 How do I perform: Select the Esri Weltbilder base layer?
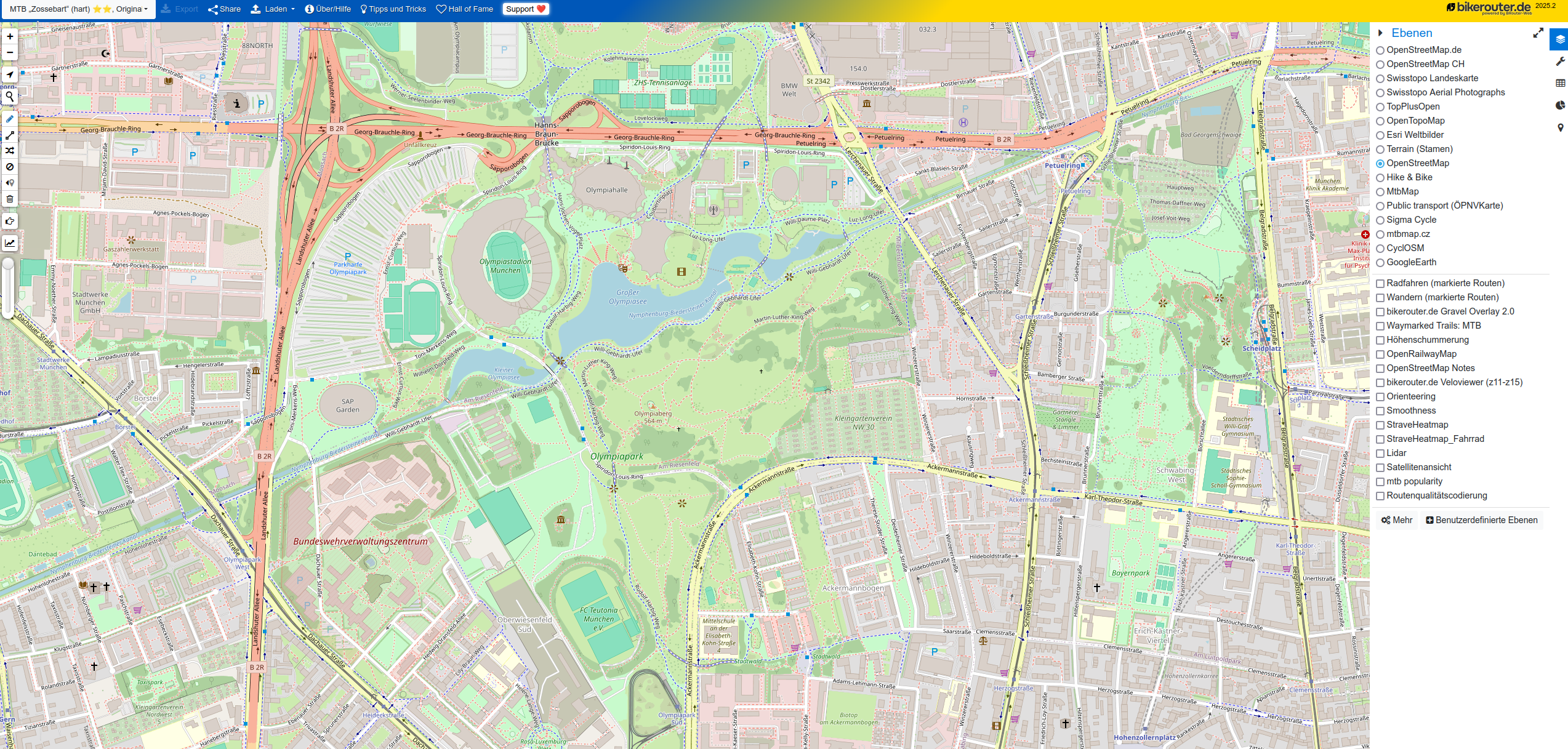(1380, 135)
